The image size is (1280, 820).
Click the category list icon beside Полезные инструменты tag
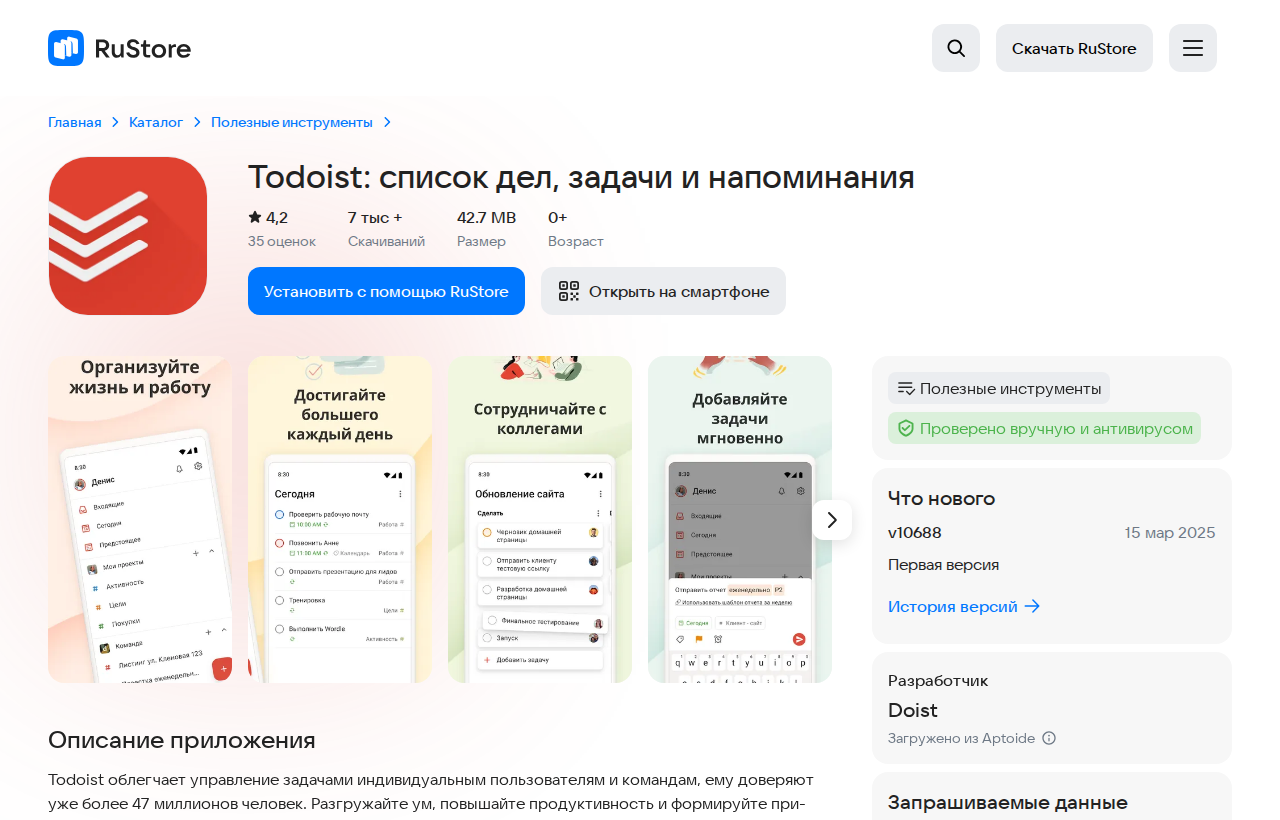906,388
